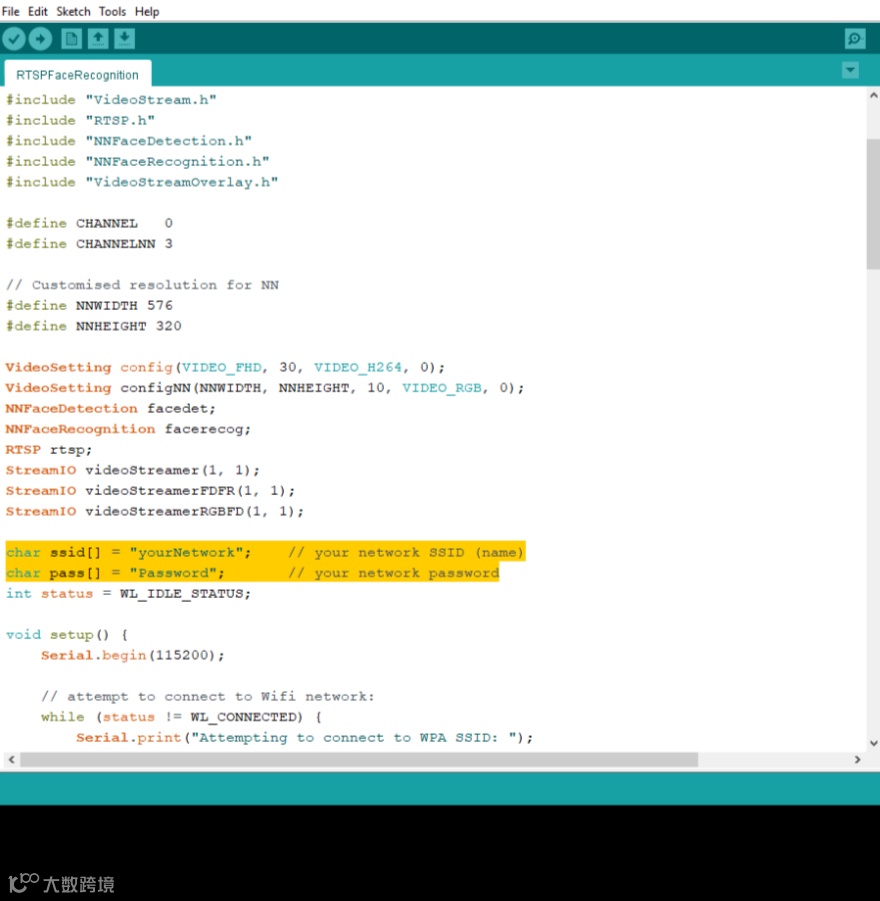This screenshot has width=880, height=901.
Task: Click the "attempt to connect to Wifi" comment
Action: coord(207,697)
